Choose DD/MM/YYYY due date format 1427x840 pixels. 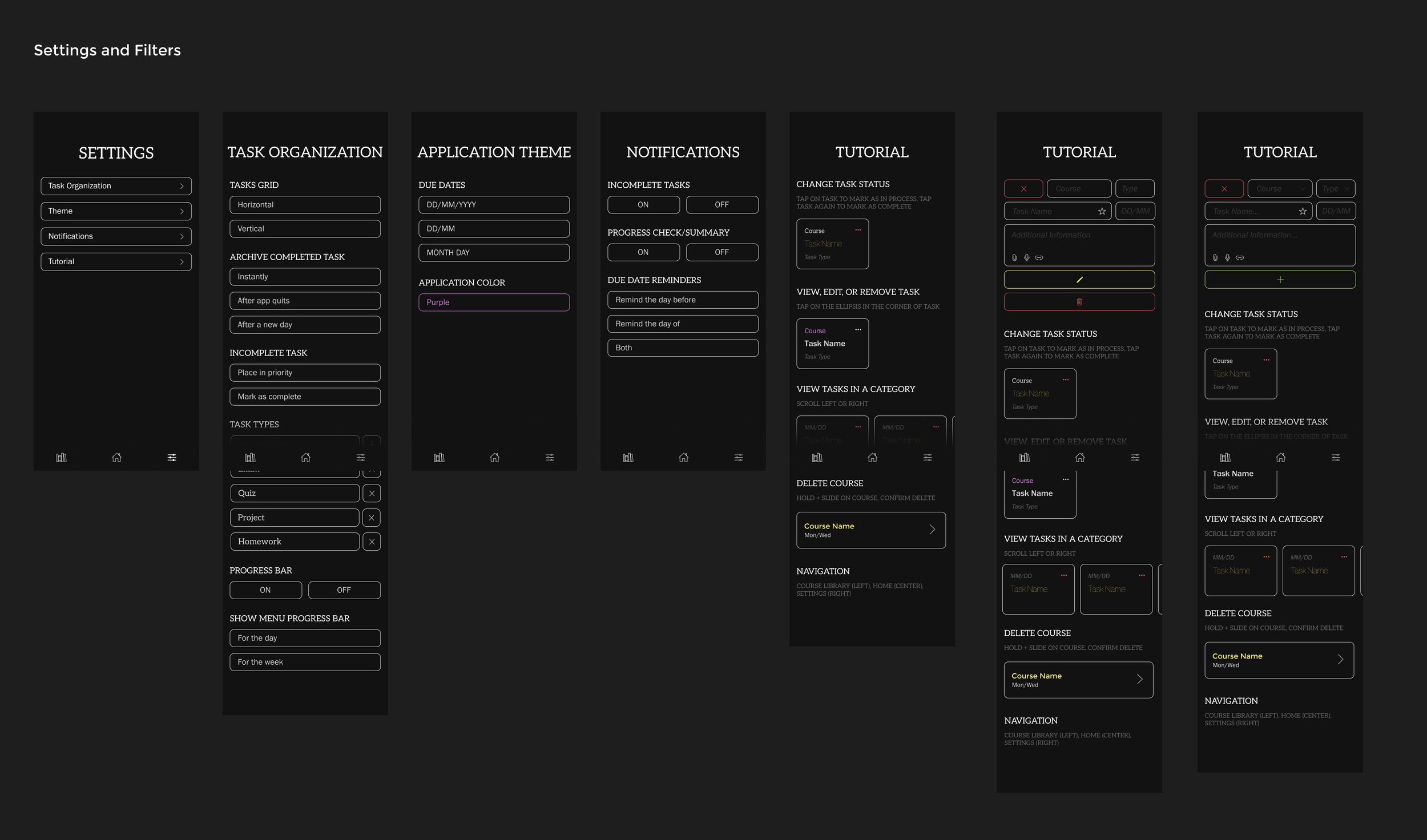point(494,205)
